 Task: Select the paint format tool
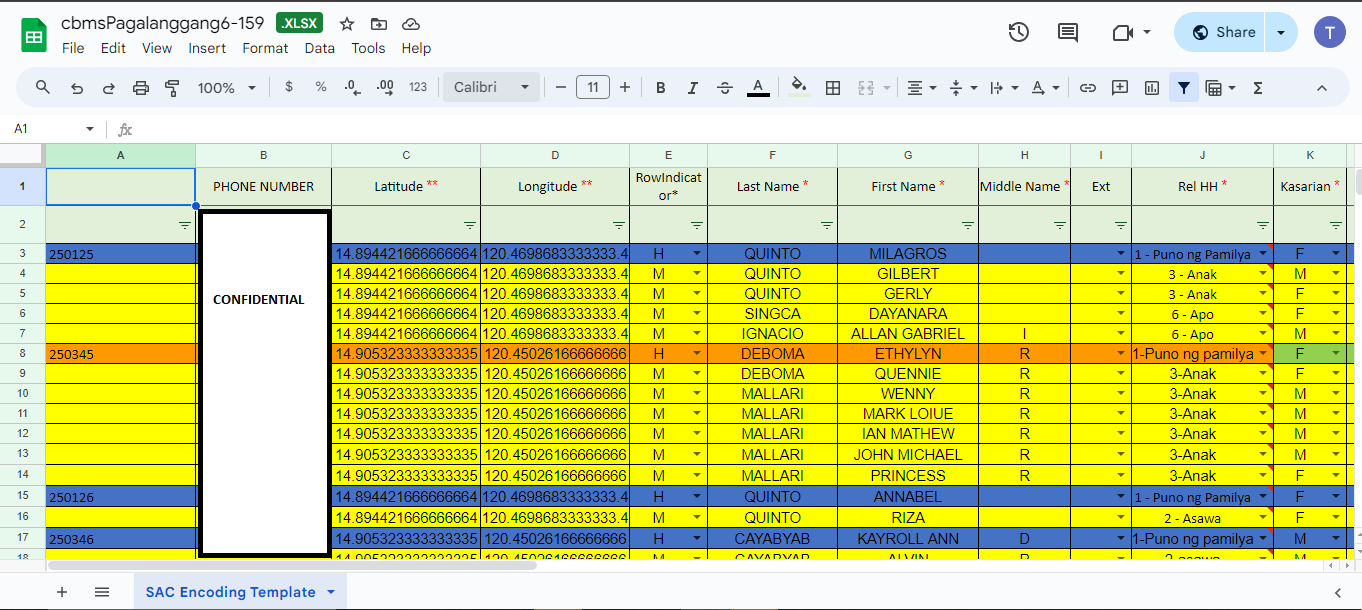172,88
